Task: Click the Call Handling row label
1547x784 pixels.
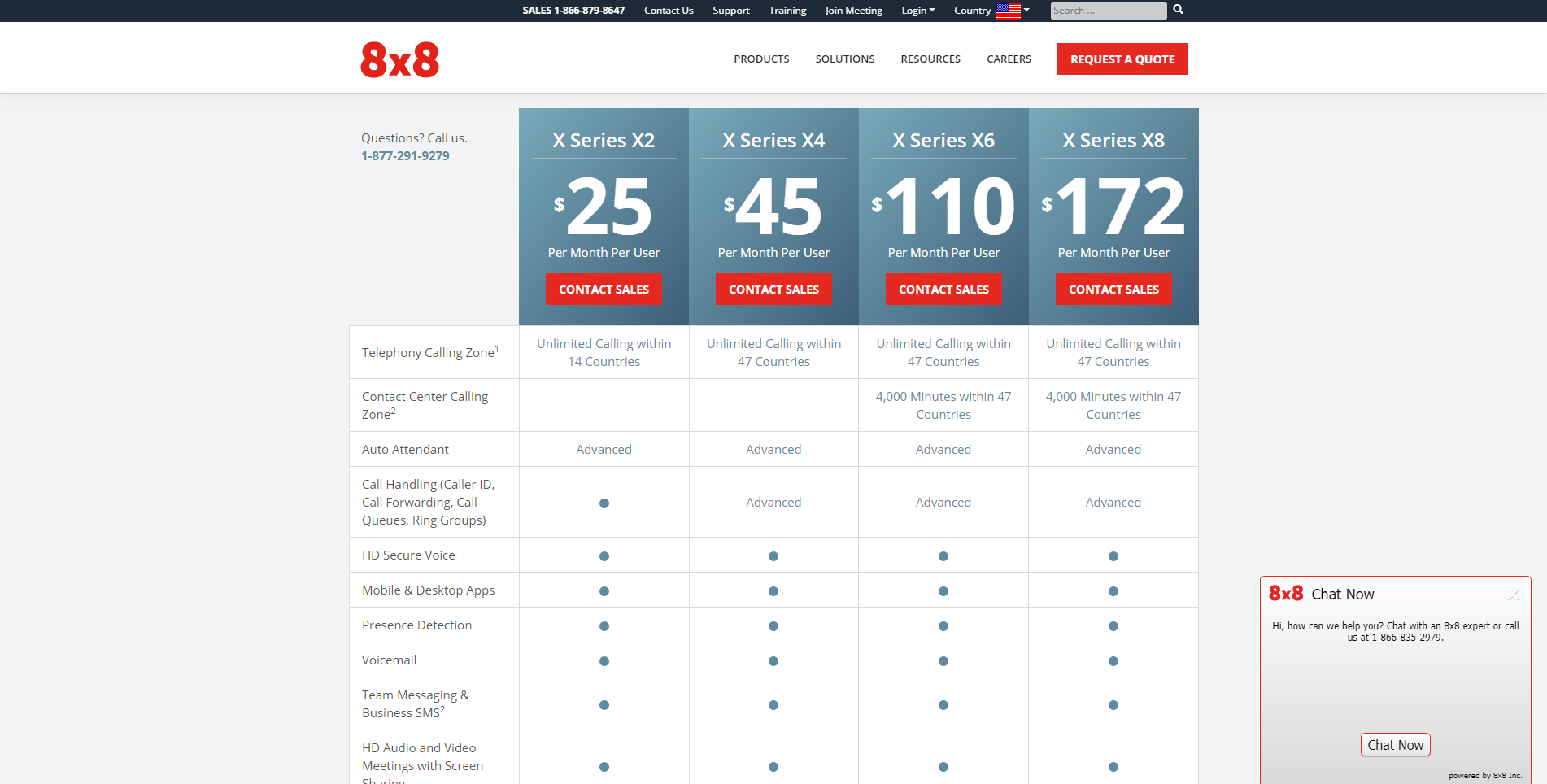Action: 428,502
